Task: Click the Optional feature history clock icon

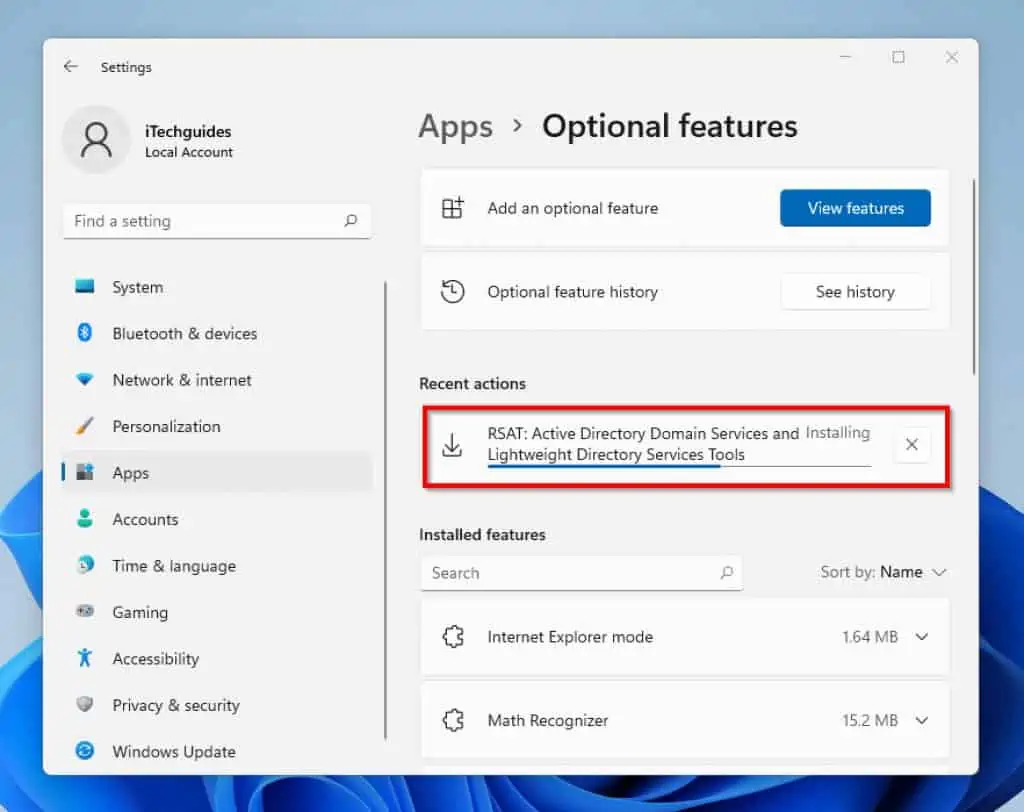Action: 453,291
